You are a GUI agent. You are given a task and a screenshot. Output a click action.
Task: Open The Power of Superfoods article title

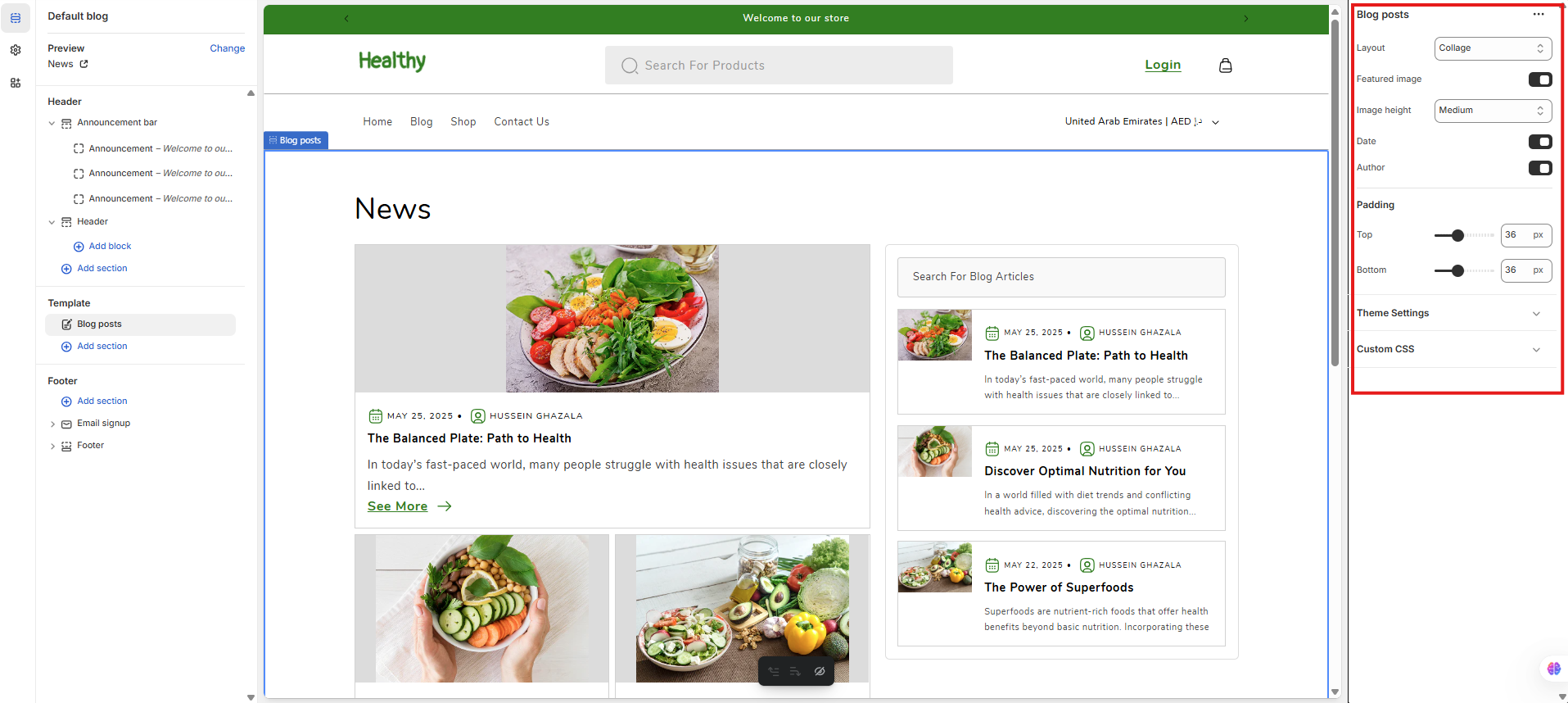(1059, 587)
